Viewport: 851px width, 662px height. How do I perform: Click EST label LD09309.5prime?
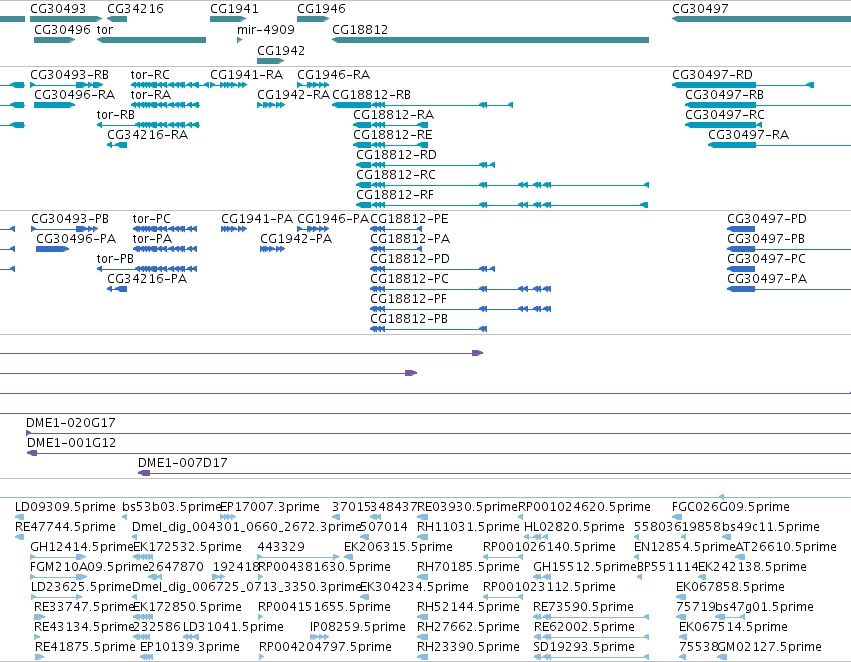(65, 507)
